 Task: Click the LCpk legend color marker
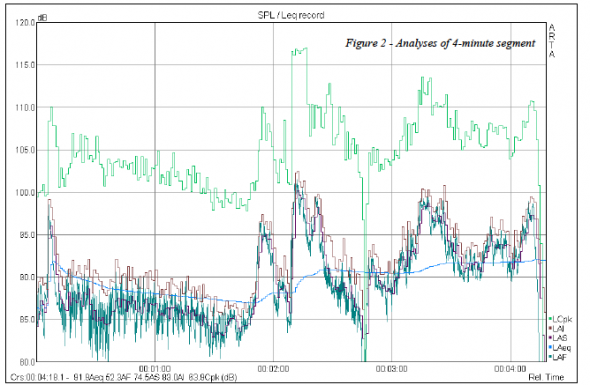pyautogui.click(x=550, y=319)
